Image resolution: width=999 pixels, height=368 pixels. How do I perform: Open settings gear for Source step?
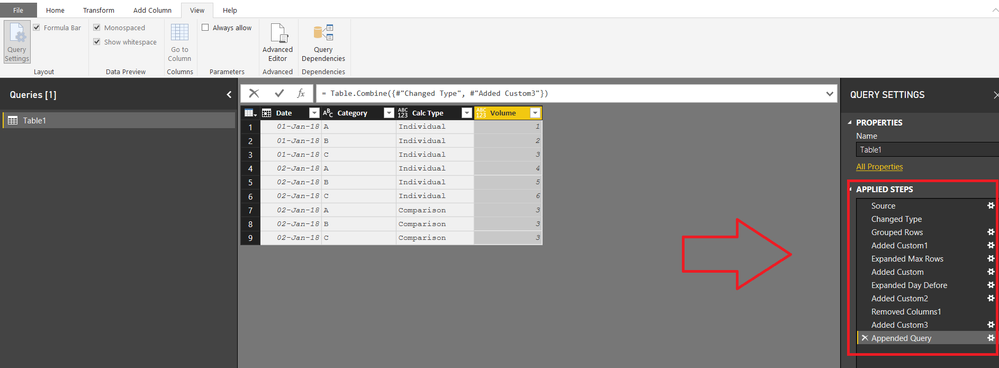990,206
